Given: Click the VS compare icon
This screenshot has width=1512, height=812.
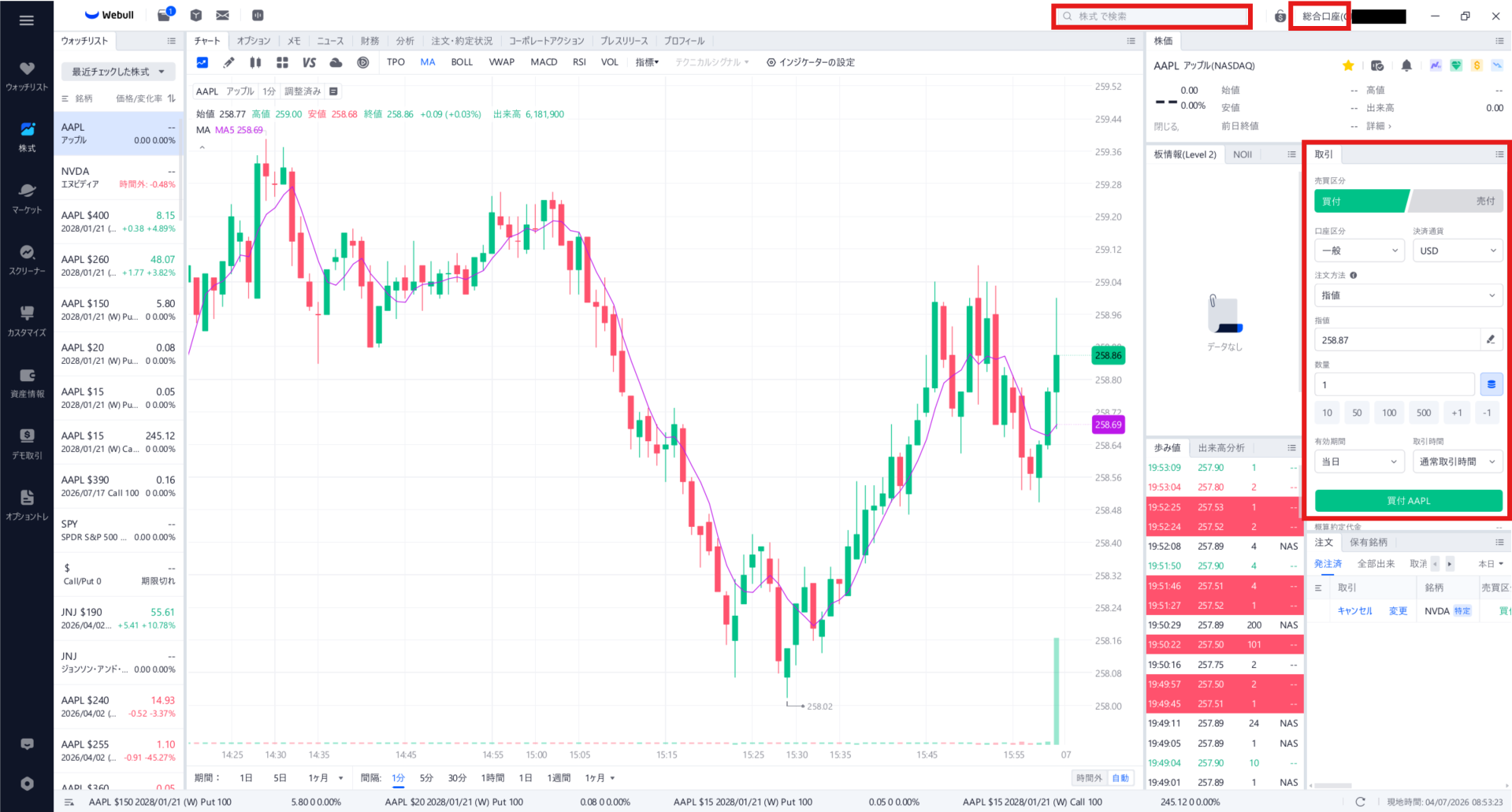Looking at the screenshot, I should coord(309,62).
